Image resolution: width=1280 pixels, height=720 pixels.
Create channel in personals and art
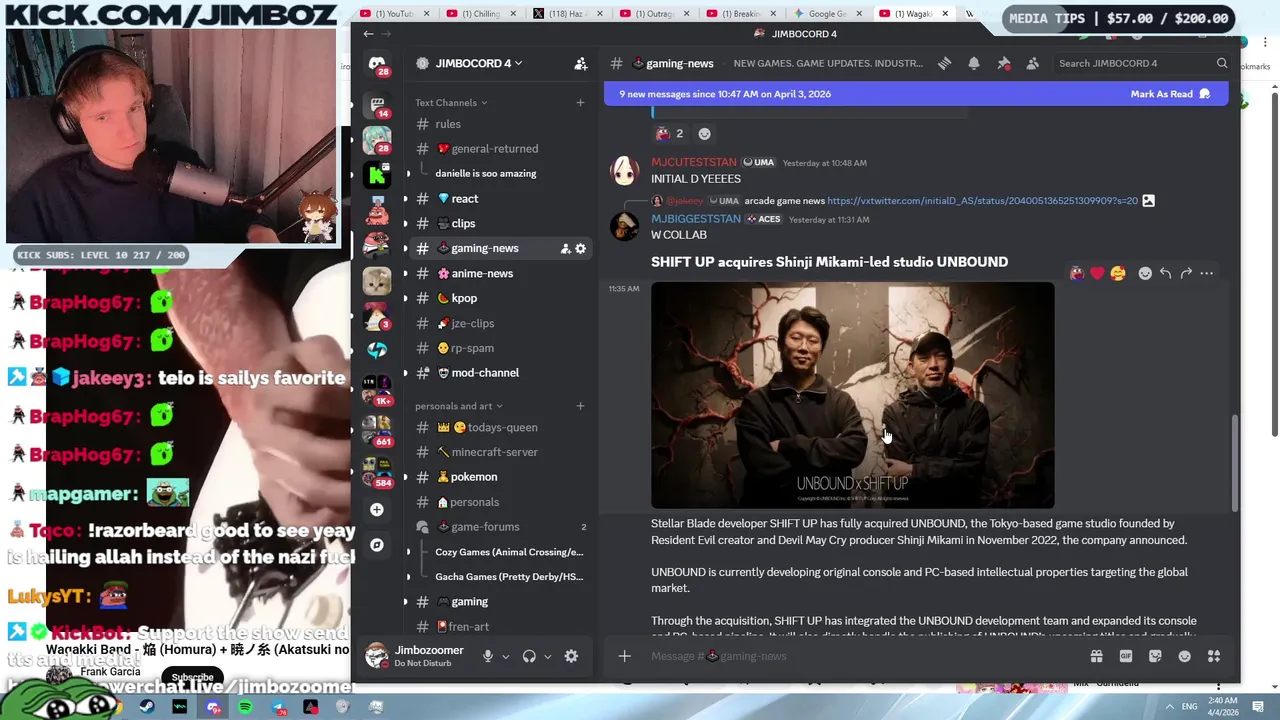pos(580,406)
